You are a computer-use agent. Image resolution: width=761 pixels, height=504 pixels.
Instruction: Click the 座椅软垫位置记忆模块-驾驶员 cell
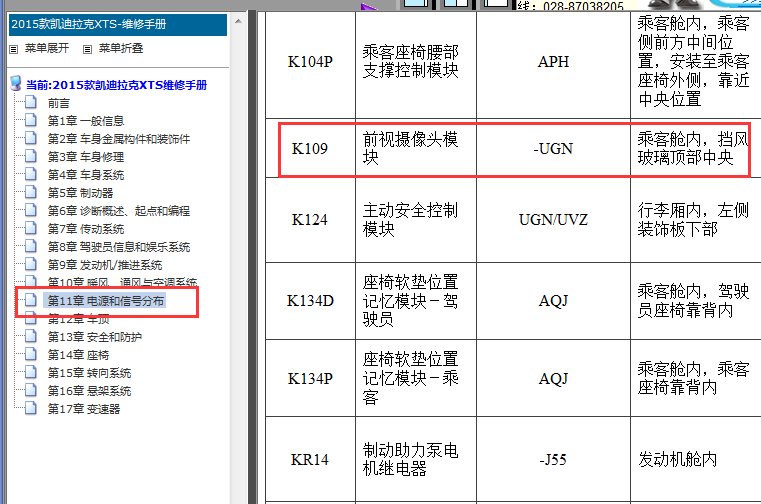416,301
